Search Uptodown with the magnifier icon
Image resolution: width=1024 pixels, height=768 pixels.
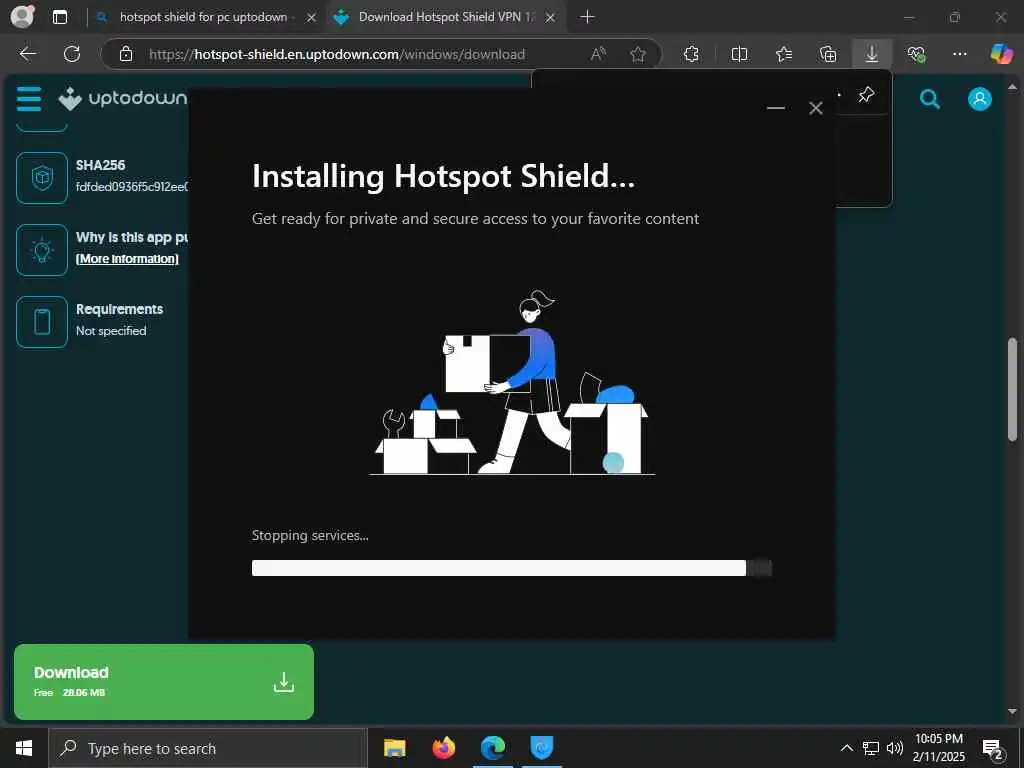pos(929,99)
